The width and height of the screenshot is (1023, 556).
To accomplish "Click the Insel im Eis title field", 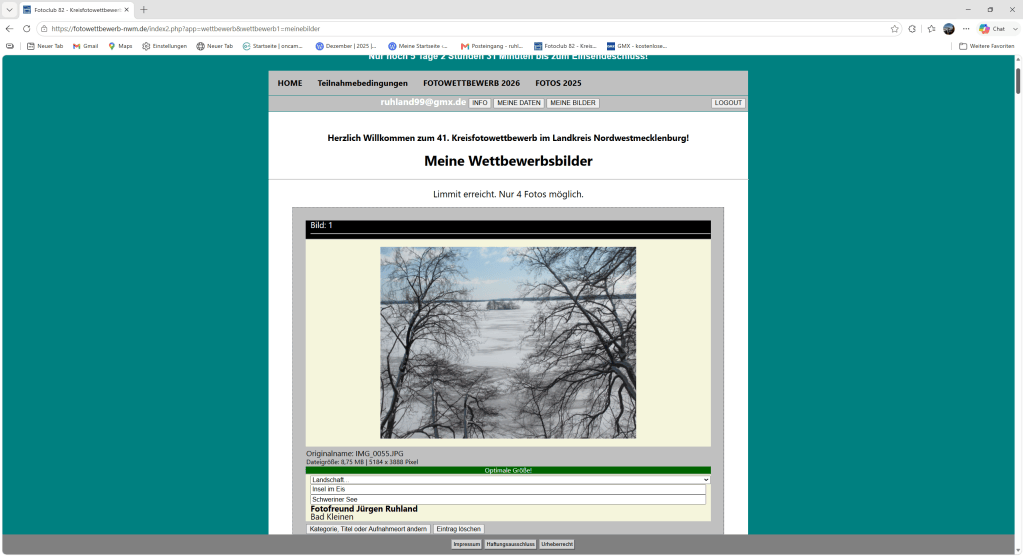I will 508,489.
